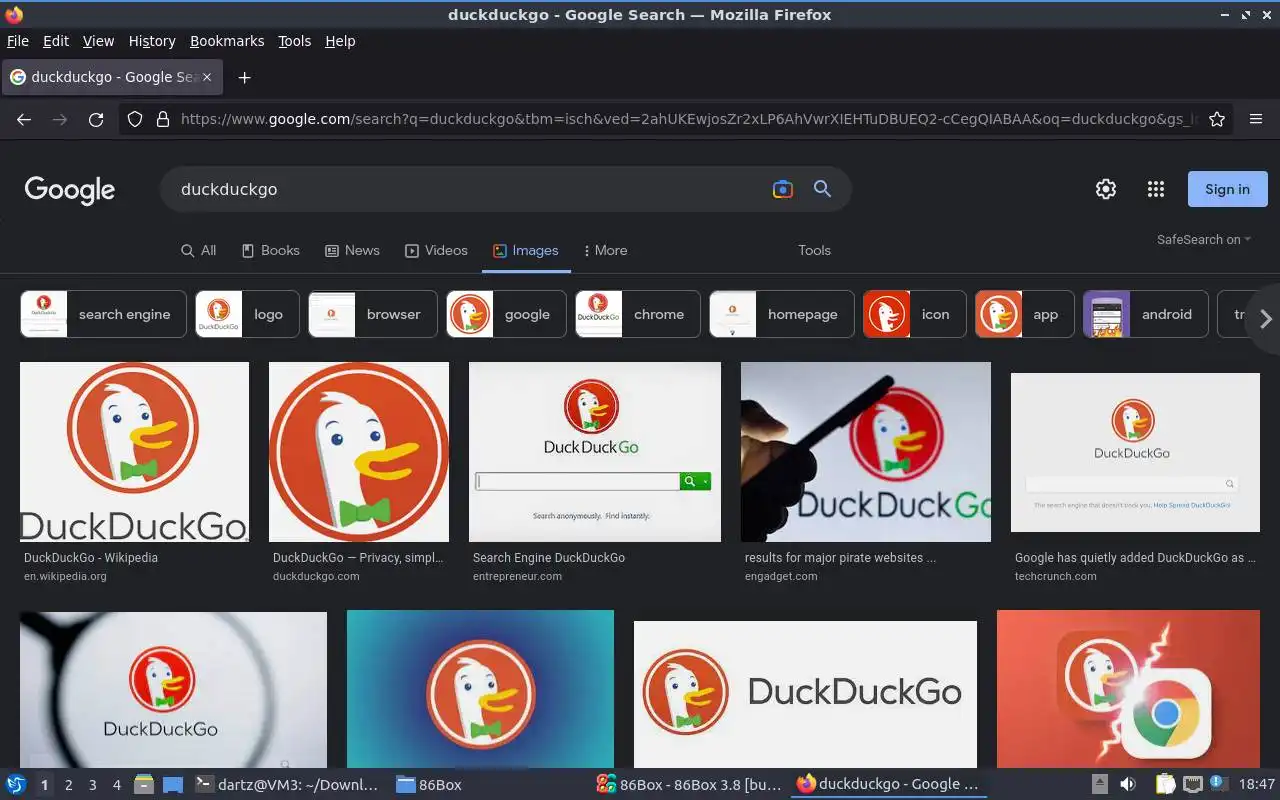Screen dimensions: 1280x800
Task: Expand the More search options
Action: click(x=605, y=250)
